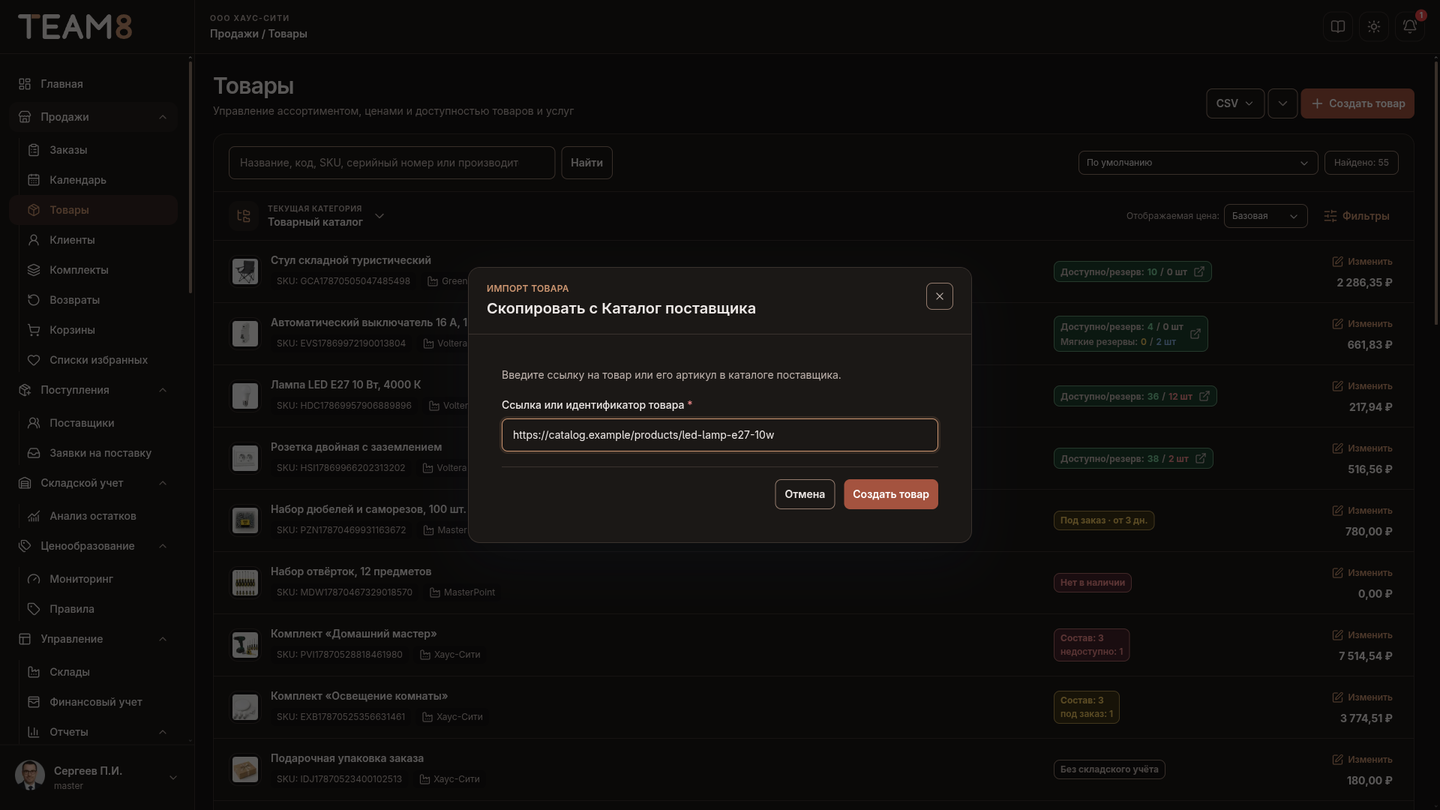Open stock link icon for Автоматический выключатель
Viewport: 1440px width, 810px height.
pos(1195,334)
